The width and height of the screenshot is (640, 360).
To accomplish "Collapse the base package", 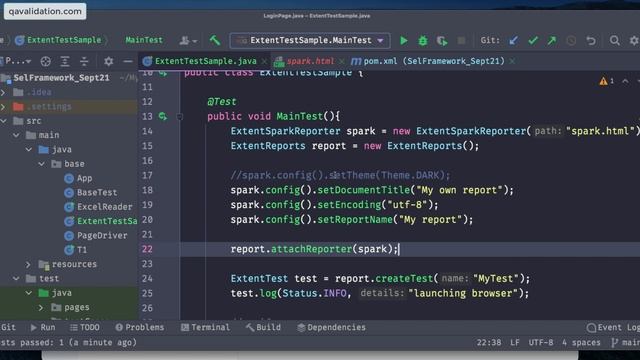I will pyautogui.click(x=42, y=164).
